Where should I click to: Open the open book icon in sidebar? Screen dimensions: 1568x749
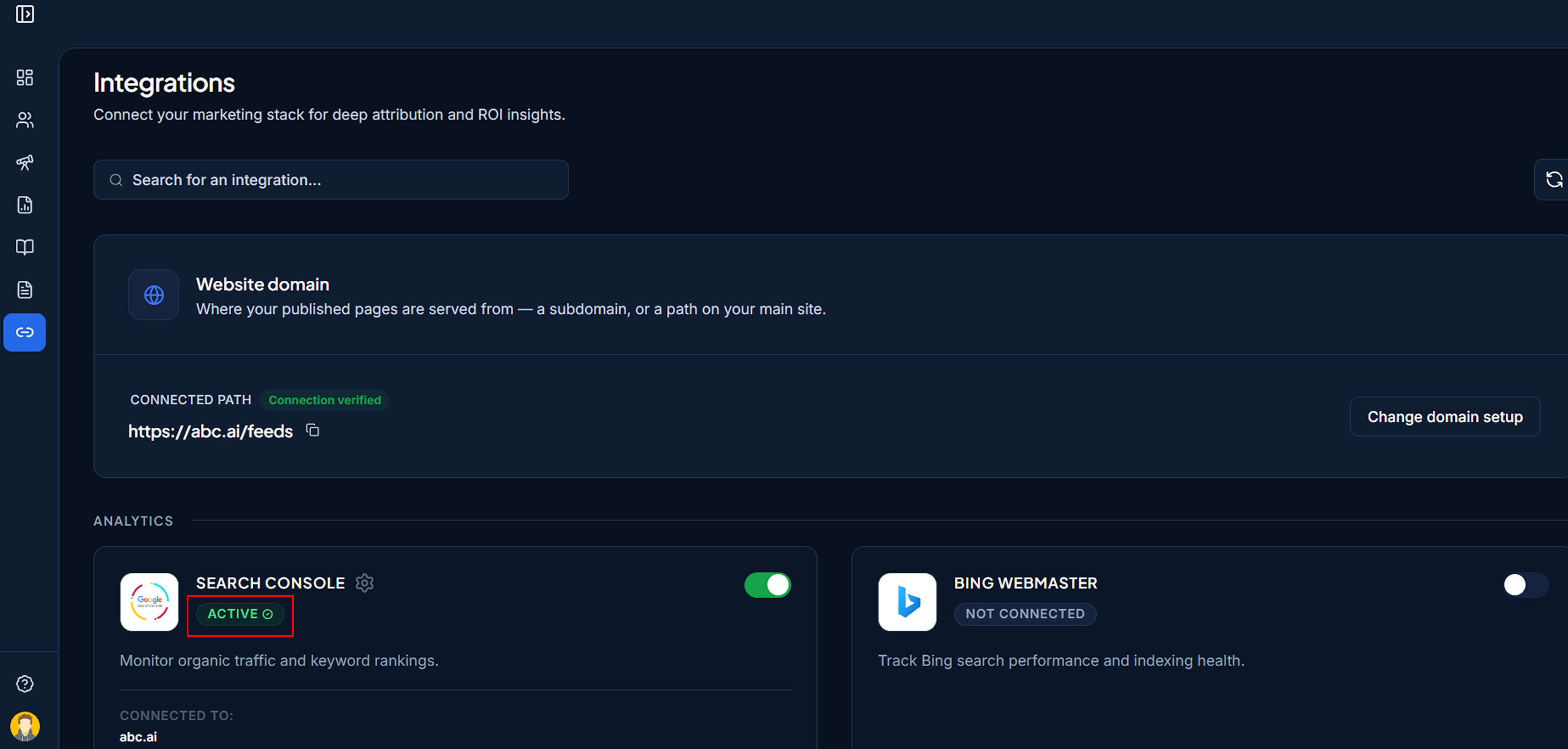coord(25,247)
